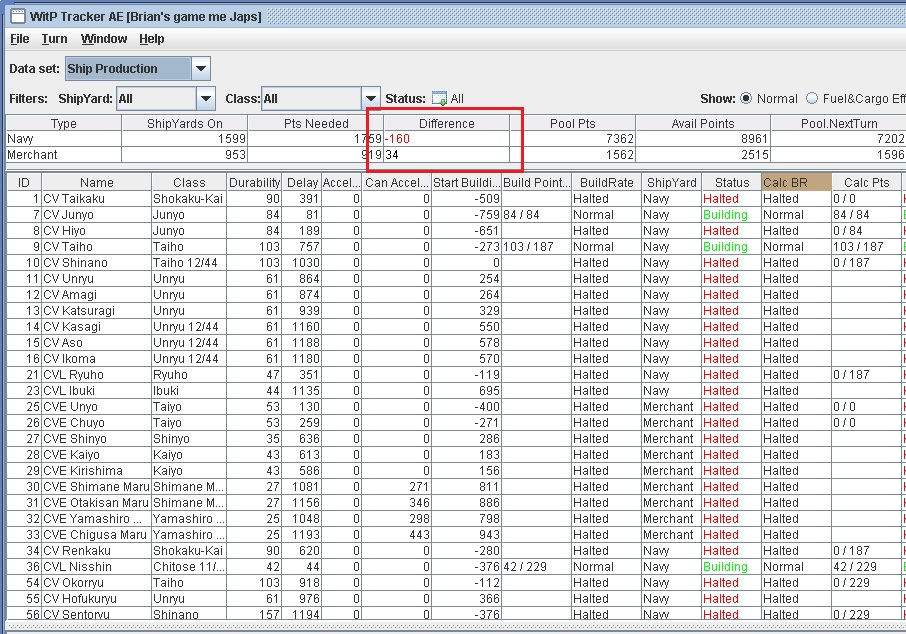Click the WitP Tracker window title icon

pyautogui.click(x=18, y=16)
